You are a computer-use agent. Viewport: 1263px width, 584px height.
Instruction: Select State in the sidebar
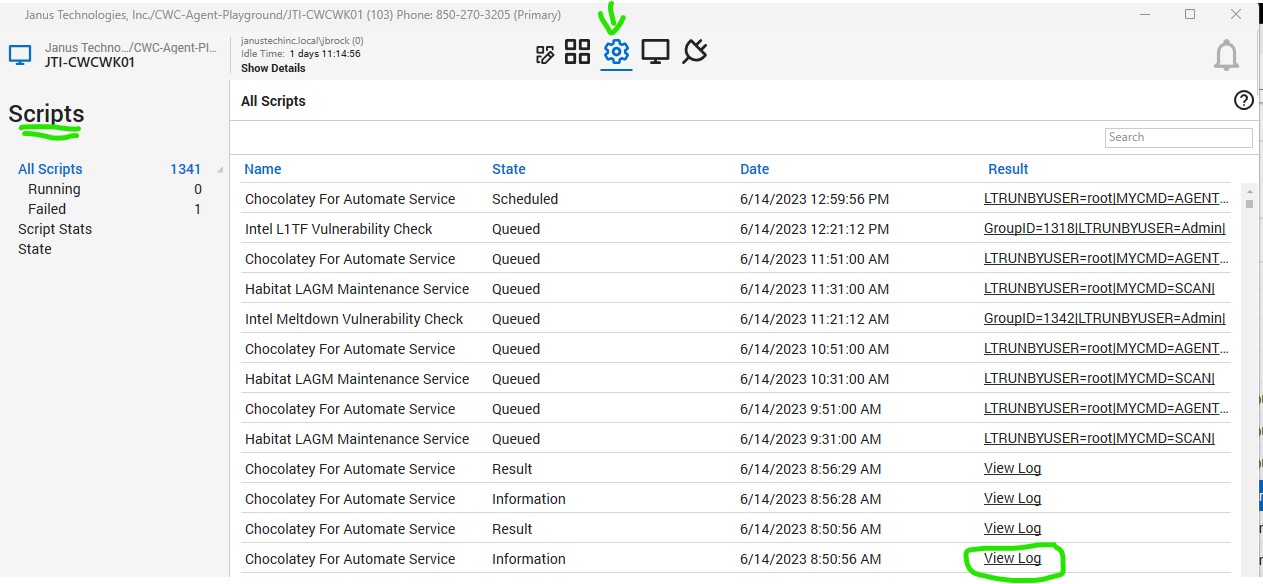(x=34, y=249)
